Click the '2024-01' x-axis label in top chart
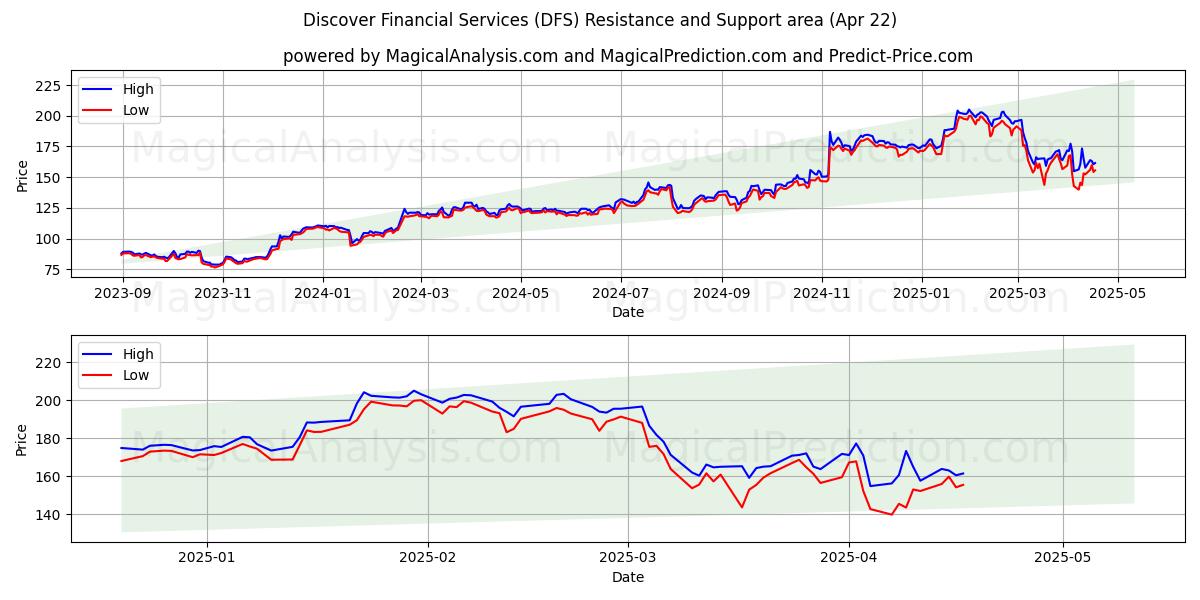The height and width of the screenshot is (600, 1200). [x=323, y=295]
